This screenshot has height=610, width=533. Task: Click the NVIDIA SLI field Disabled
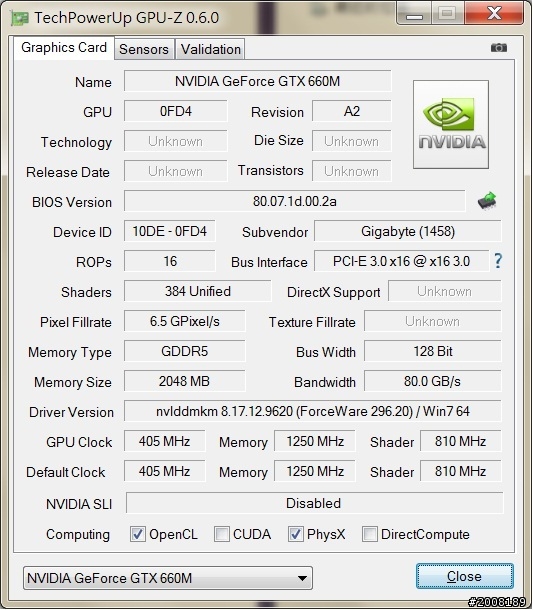[314, 503]
